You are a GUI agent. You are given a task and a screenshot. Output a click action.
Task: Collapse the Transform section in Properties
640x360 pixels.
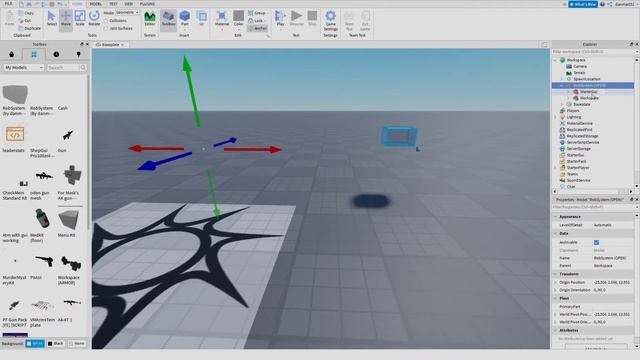click(x=555, y=274)
